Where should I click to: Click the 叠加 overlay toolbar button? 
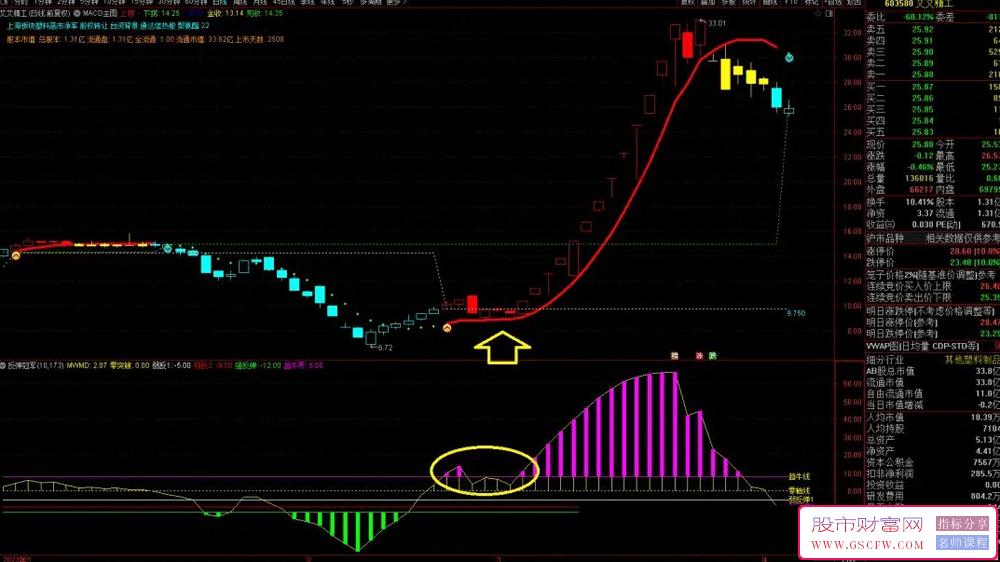click(708, 3)
